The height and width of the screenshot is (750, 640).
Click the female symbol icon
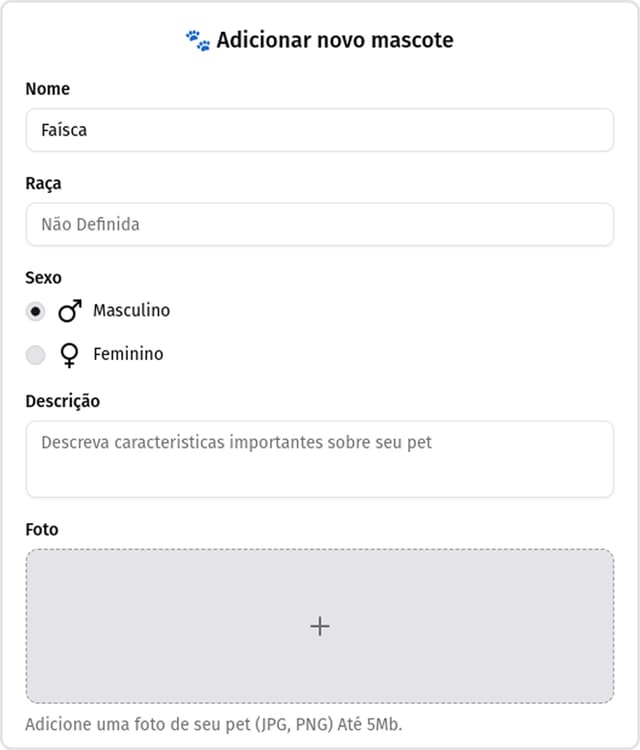[69, 355]
